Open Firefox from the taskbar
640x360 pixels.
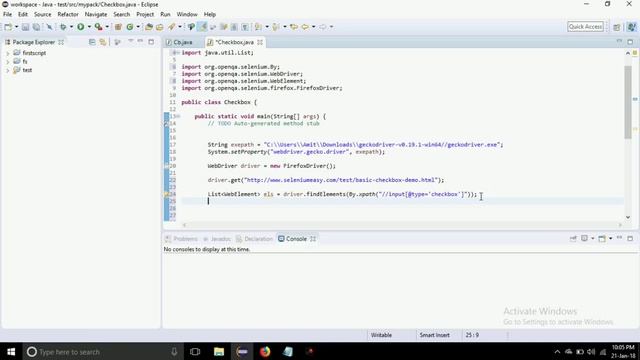265,351
